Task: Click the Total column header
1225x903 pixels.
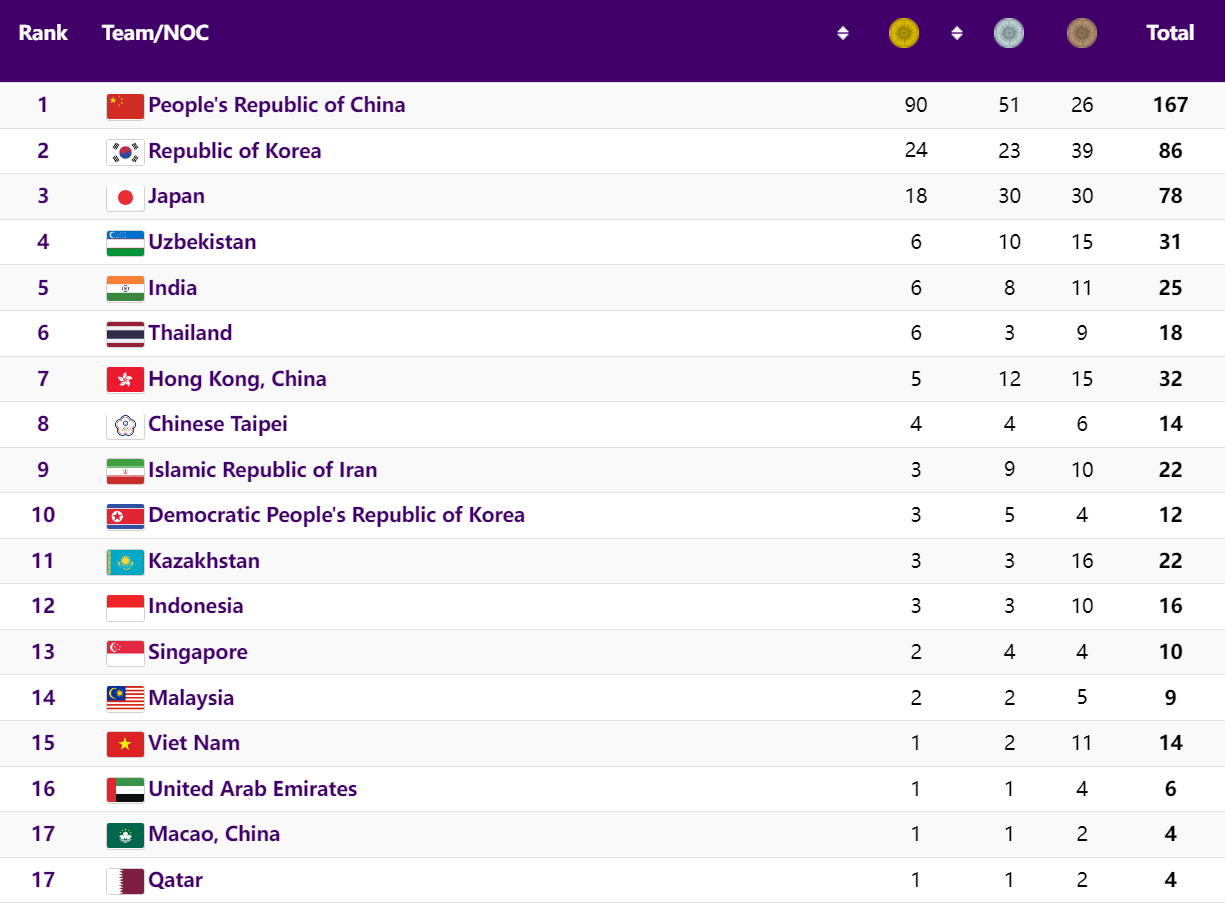Action: click(1170, 33)
